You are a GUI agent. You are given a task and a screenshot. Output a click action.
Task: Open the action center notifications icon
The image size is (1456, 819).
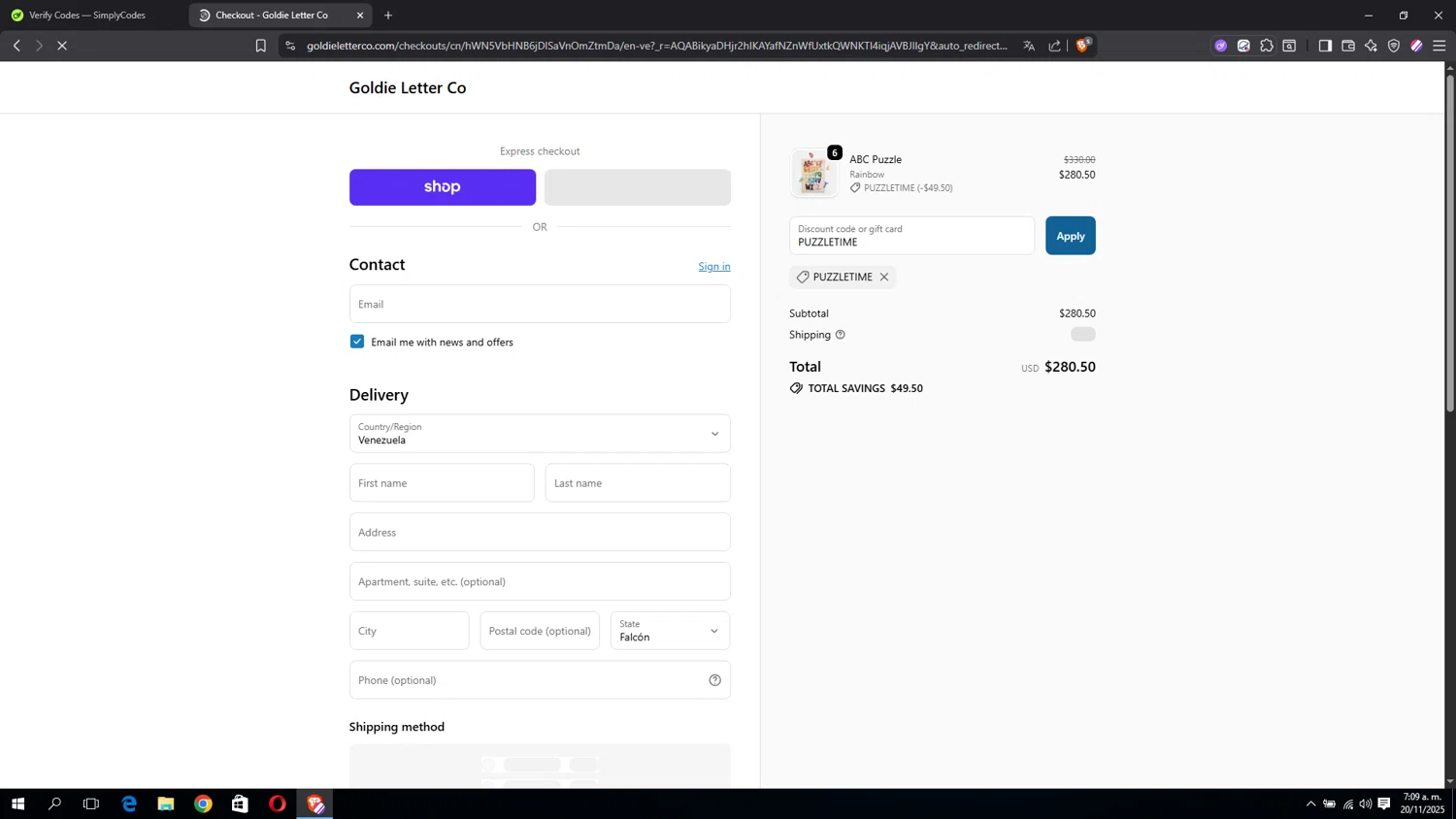1384,803
